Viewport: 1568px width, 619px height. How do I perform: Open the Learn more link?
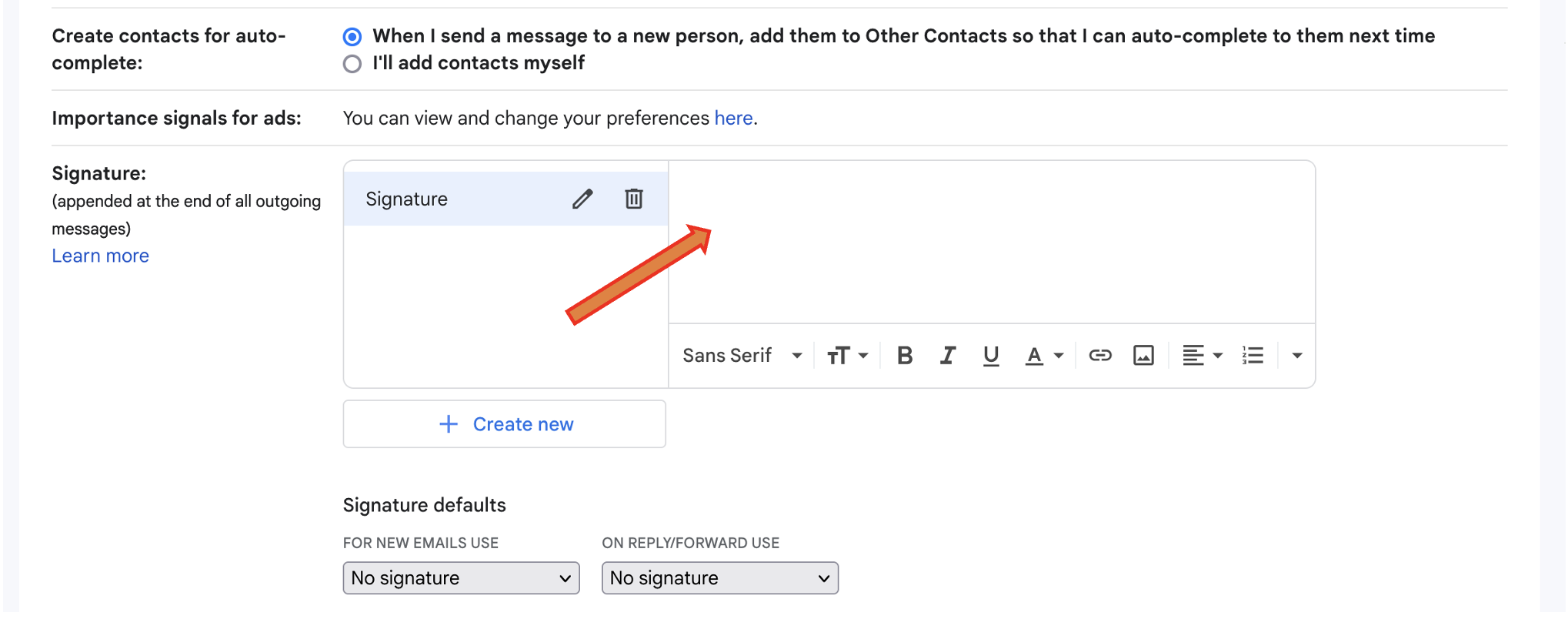click(101, 256)
